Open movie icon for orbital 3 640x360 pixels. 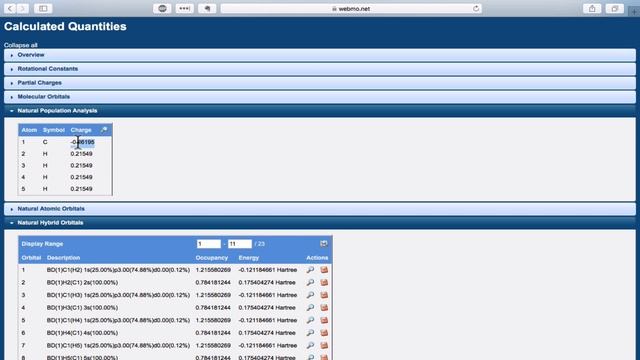(324, 295)
